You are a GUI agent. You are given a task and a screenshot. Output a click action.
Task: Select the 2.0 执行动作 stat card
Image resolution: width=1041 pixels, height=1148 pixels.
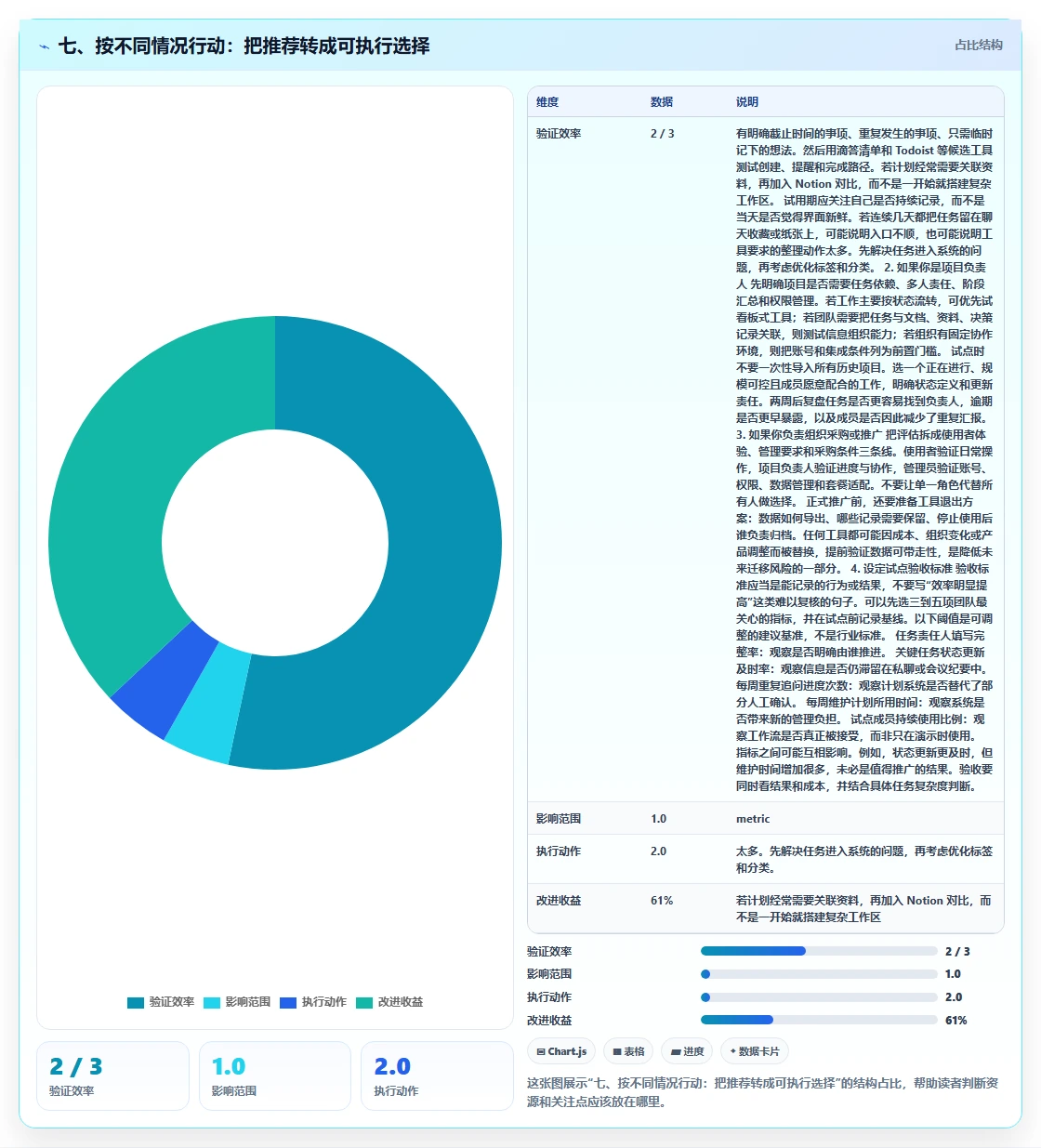[437, 1075]
